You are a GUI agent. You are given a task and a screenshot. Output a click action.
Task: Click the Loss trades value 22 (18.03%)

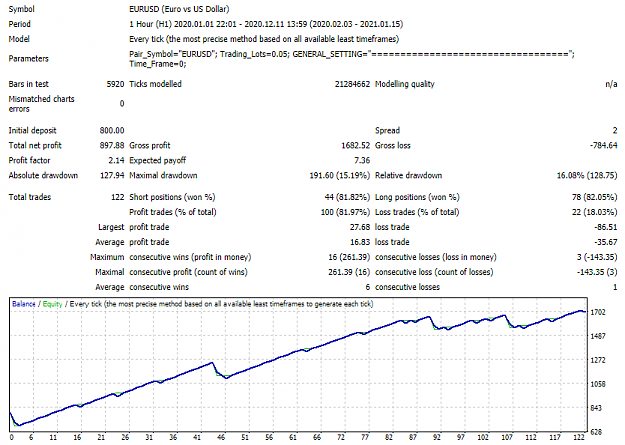click(594, 212)
